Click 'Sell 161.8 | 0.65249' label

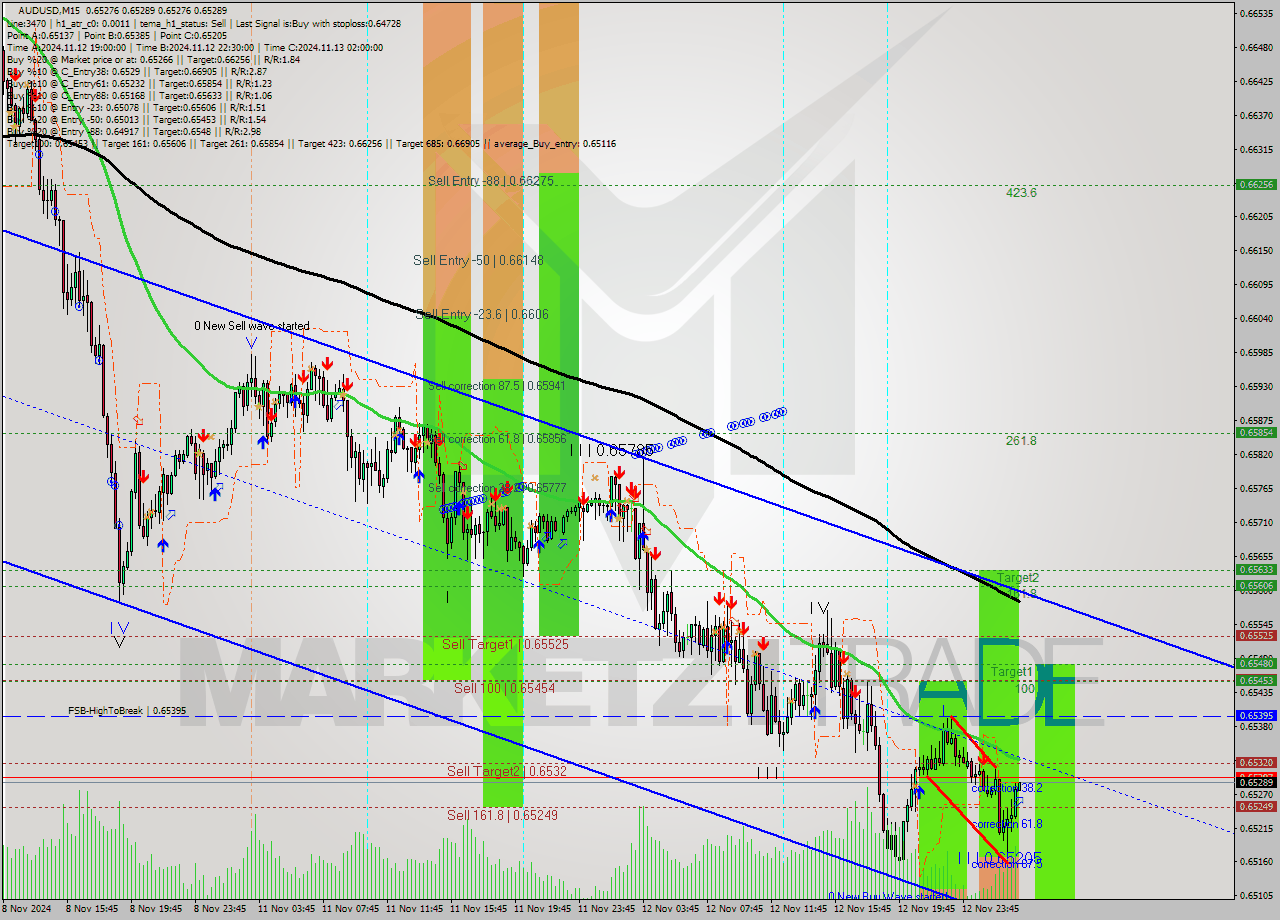click(502, 815)
